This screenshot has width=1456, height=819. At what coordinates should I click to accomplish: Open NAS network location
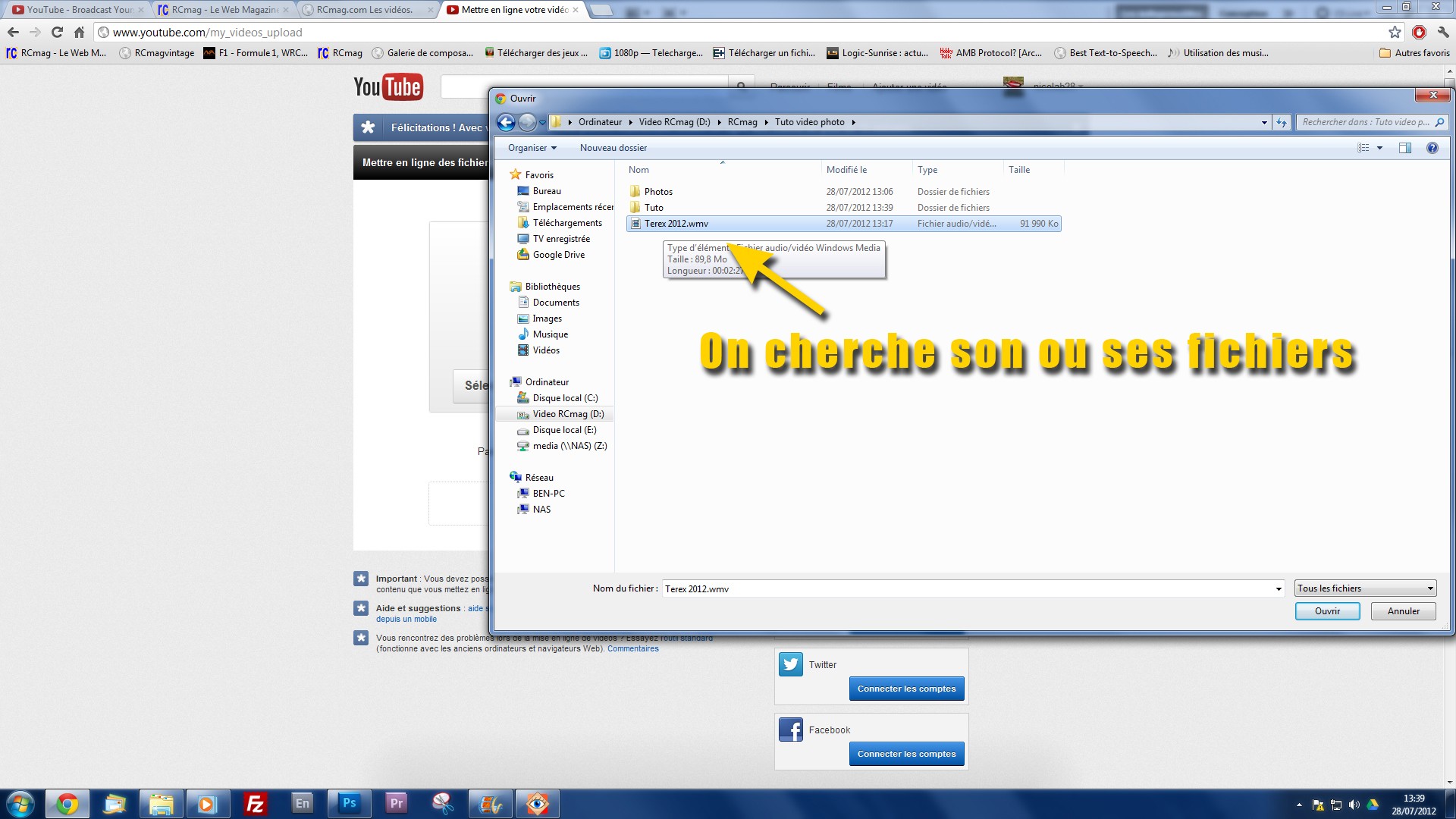click(x=541, y=510)
